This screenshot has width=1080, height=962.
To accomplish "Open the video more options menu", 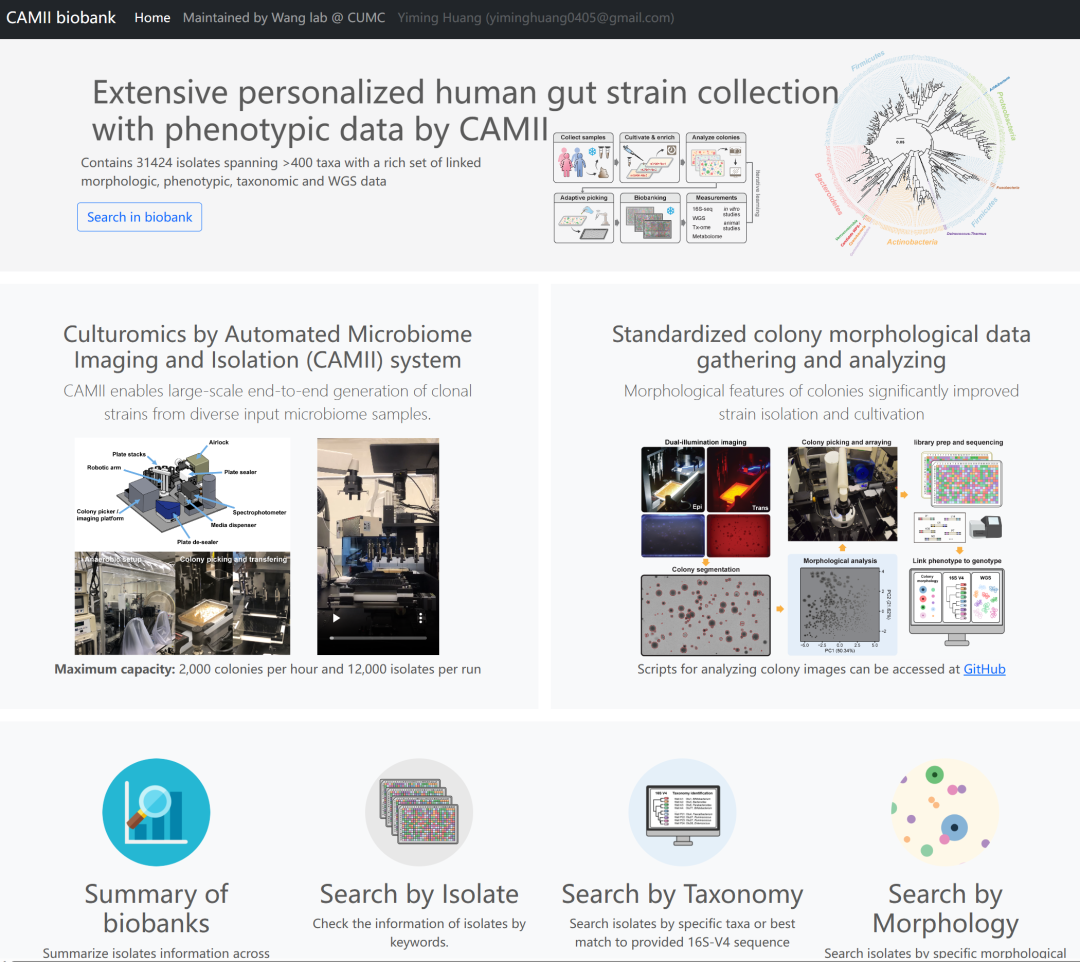I will [420, 618].
